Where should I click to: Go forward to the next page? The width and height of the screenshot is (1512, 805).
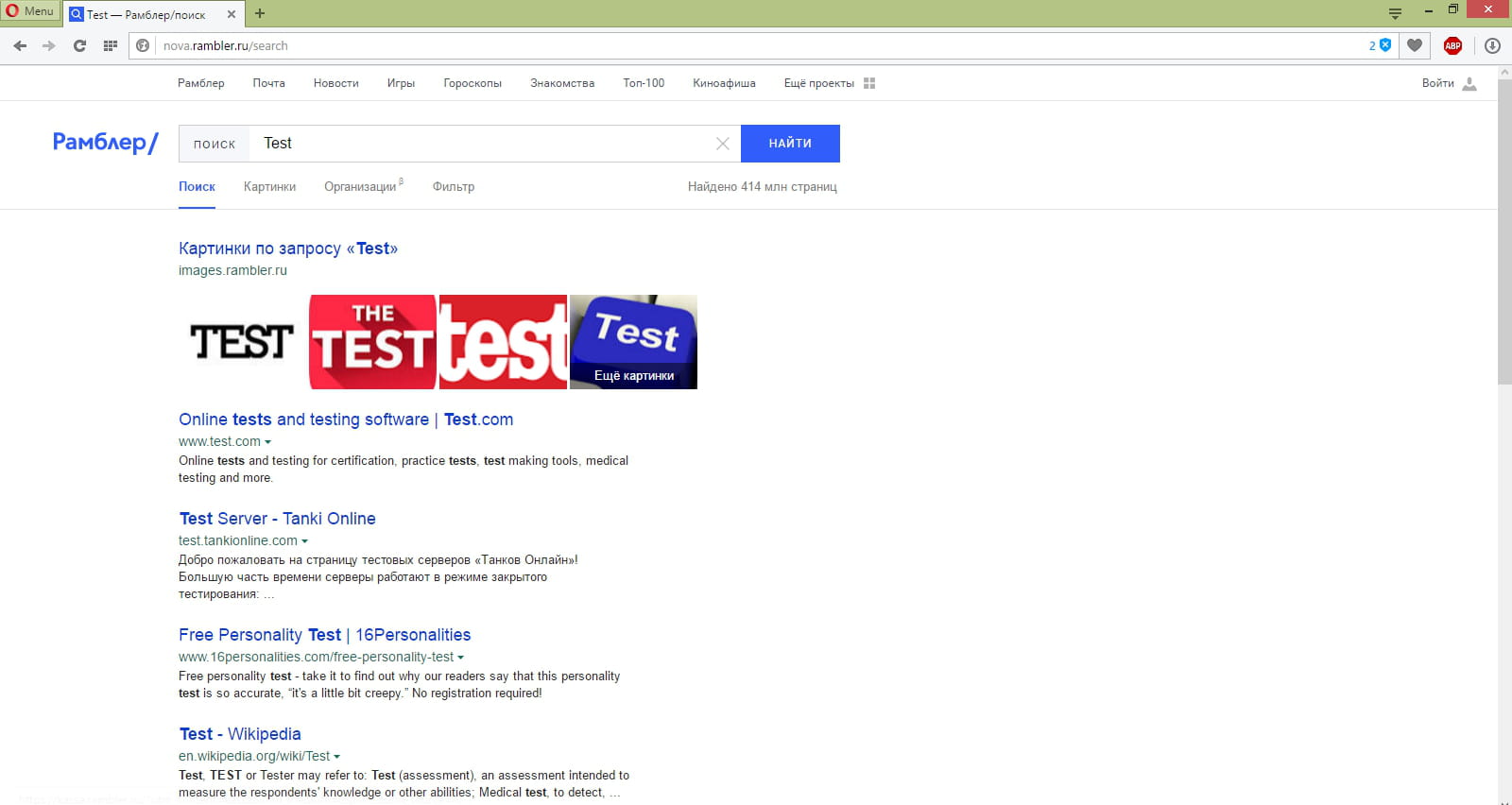click(x=49, y=45)
